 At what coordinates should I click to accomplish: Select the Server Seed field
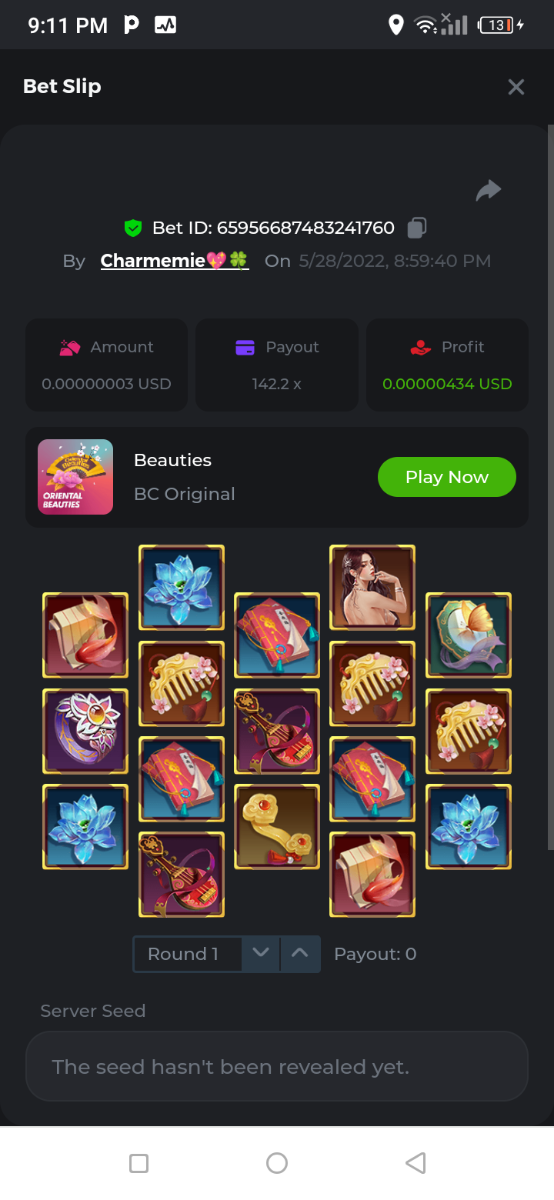pyautogui.click(x=276, y=1067)
